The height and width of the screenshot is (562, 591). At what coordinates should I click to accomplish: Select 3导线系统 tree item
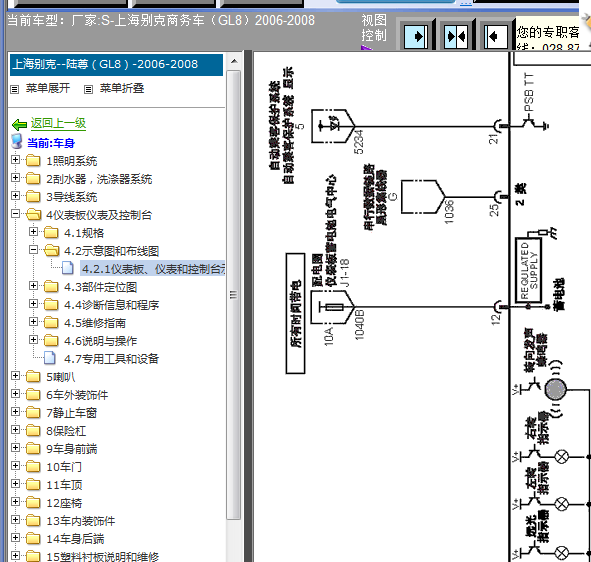(72, 197)
